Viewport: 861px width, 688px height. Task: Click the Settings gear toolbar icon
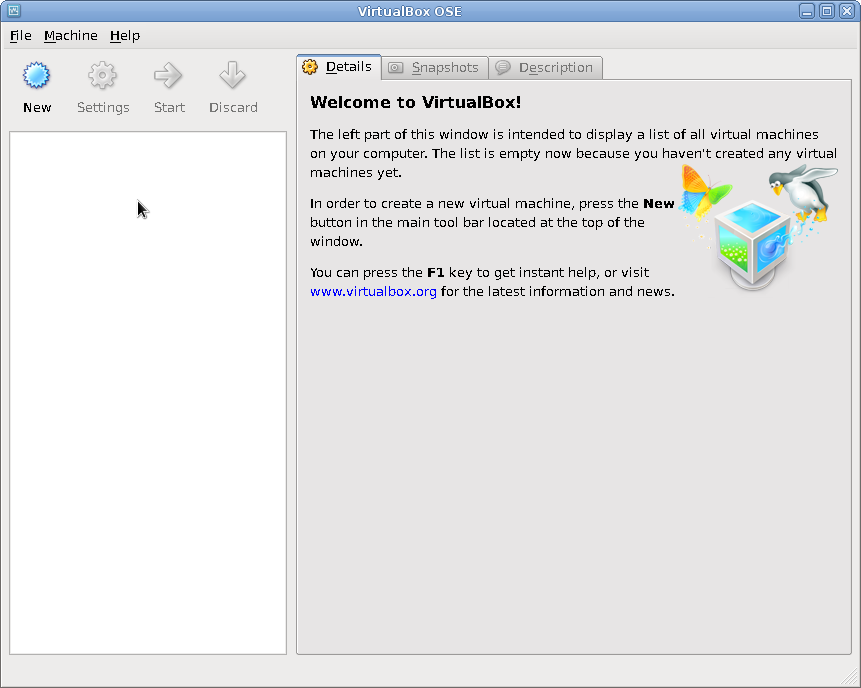(103, 75)
